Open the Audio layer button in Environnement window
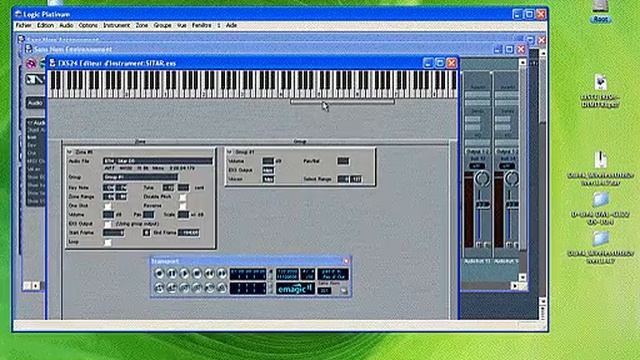The height and width of the screenshot is (360, 640). pos(35,103)
